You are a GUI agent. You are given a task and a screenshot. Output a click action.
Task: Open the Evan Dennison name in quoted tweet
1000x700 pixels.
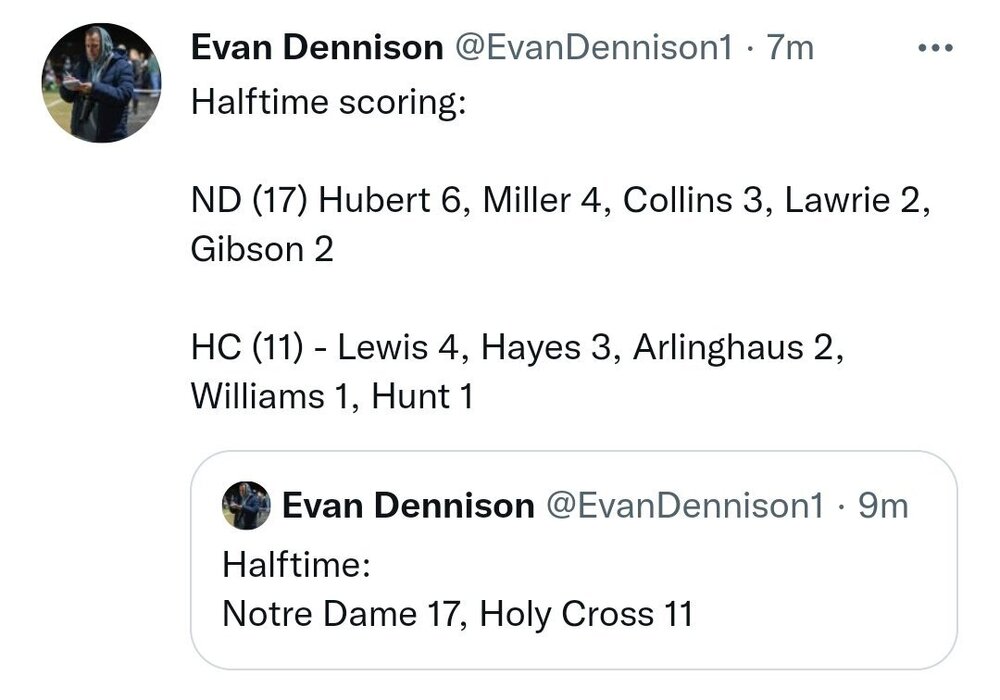click(408, 506)
